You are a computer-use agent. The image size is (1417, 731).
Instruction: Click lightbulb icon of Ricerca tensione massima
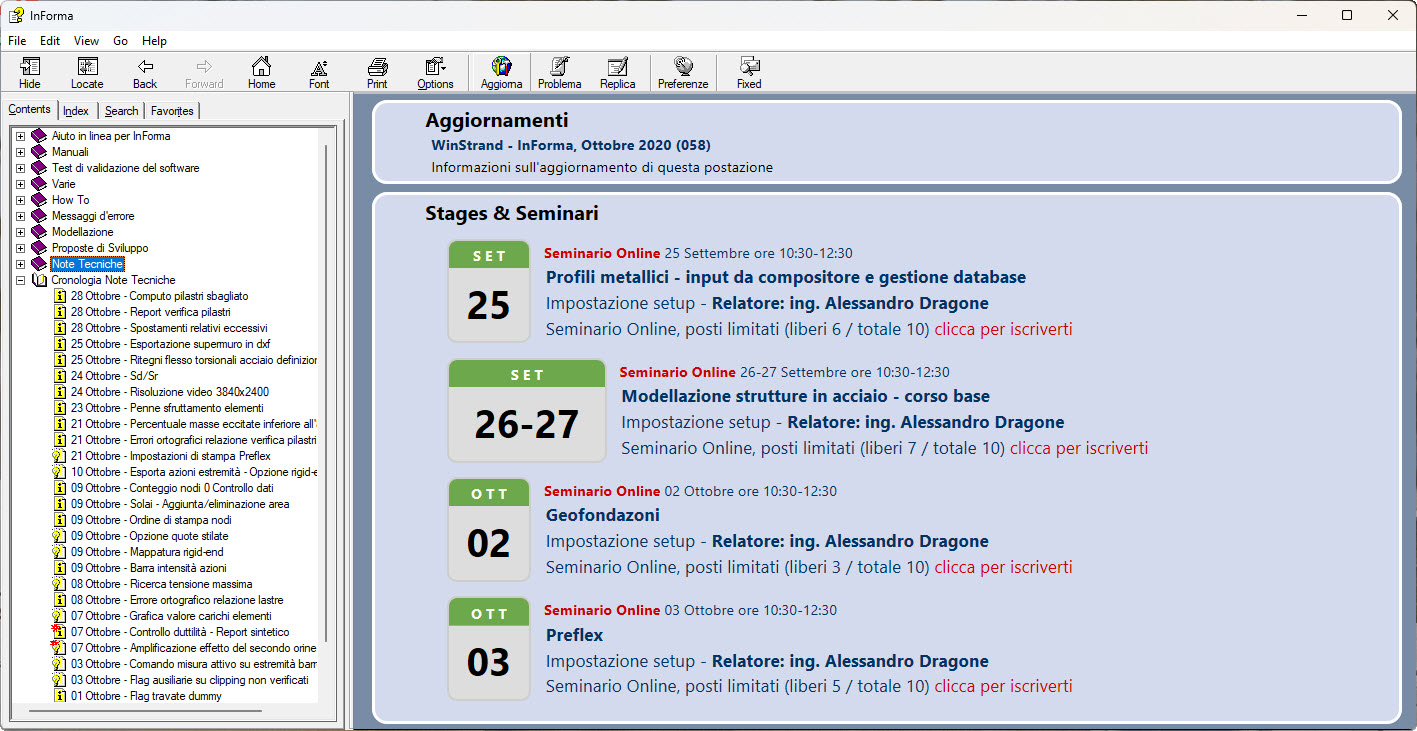[59, 584]
